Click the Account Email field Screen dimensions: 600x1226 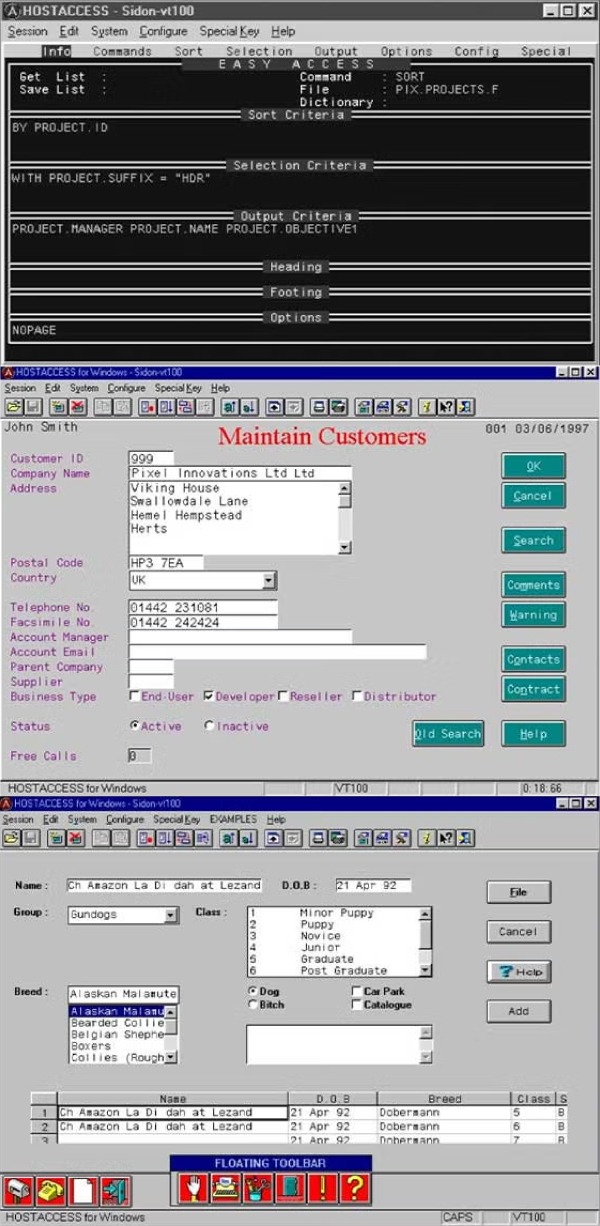[x=277, y=652]
